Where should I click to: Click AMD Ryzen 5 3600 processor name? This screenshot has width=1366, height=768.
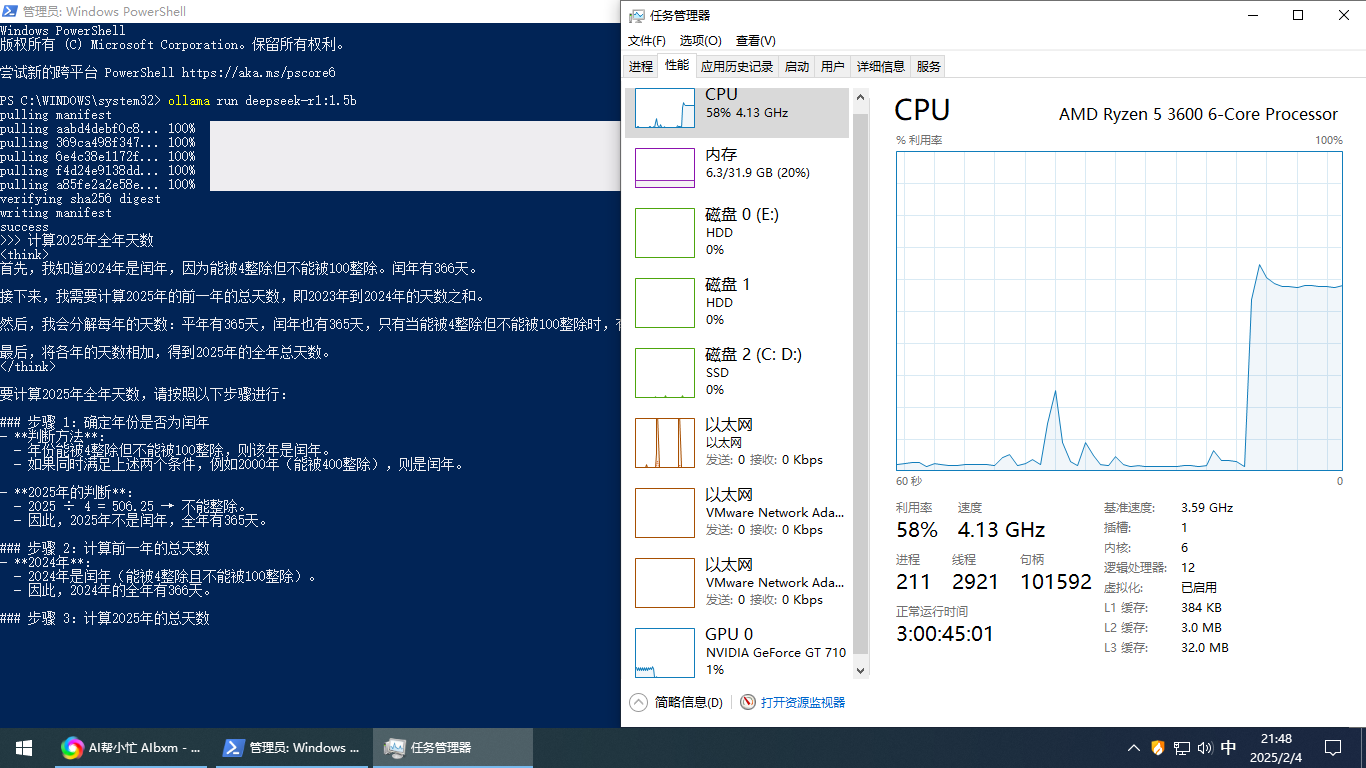pos(1198,114)
